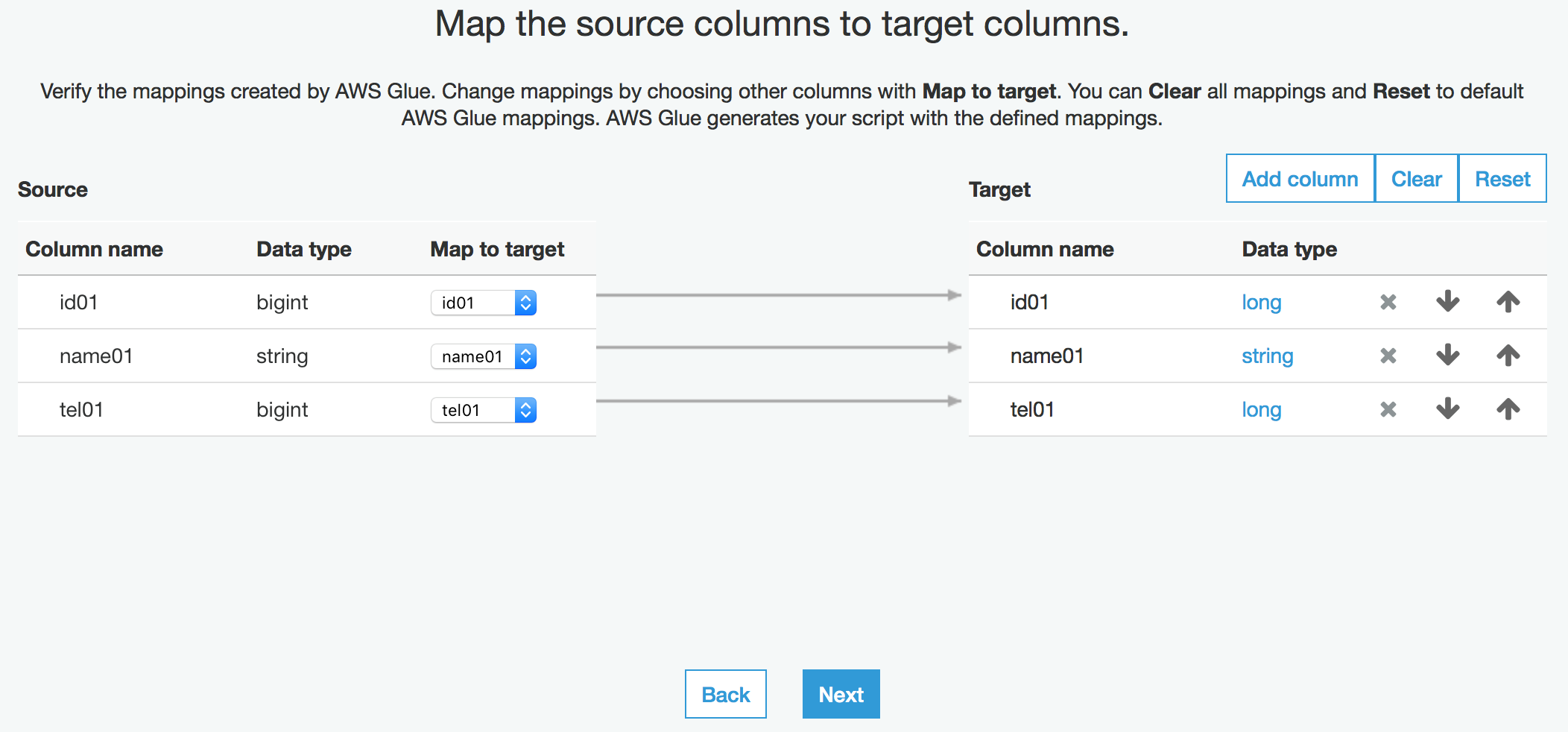This screenshot has height=732, width=1568.
Task: Go back to the previous step
Action: [x=725, y=694]
